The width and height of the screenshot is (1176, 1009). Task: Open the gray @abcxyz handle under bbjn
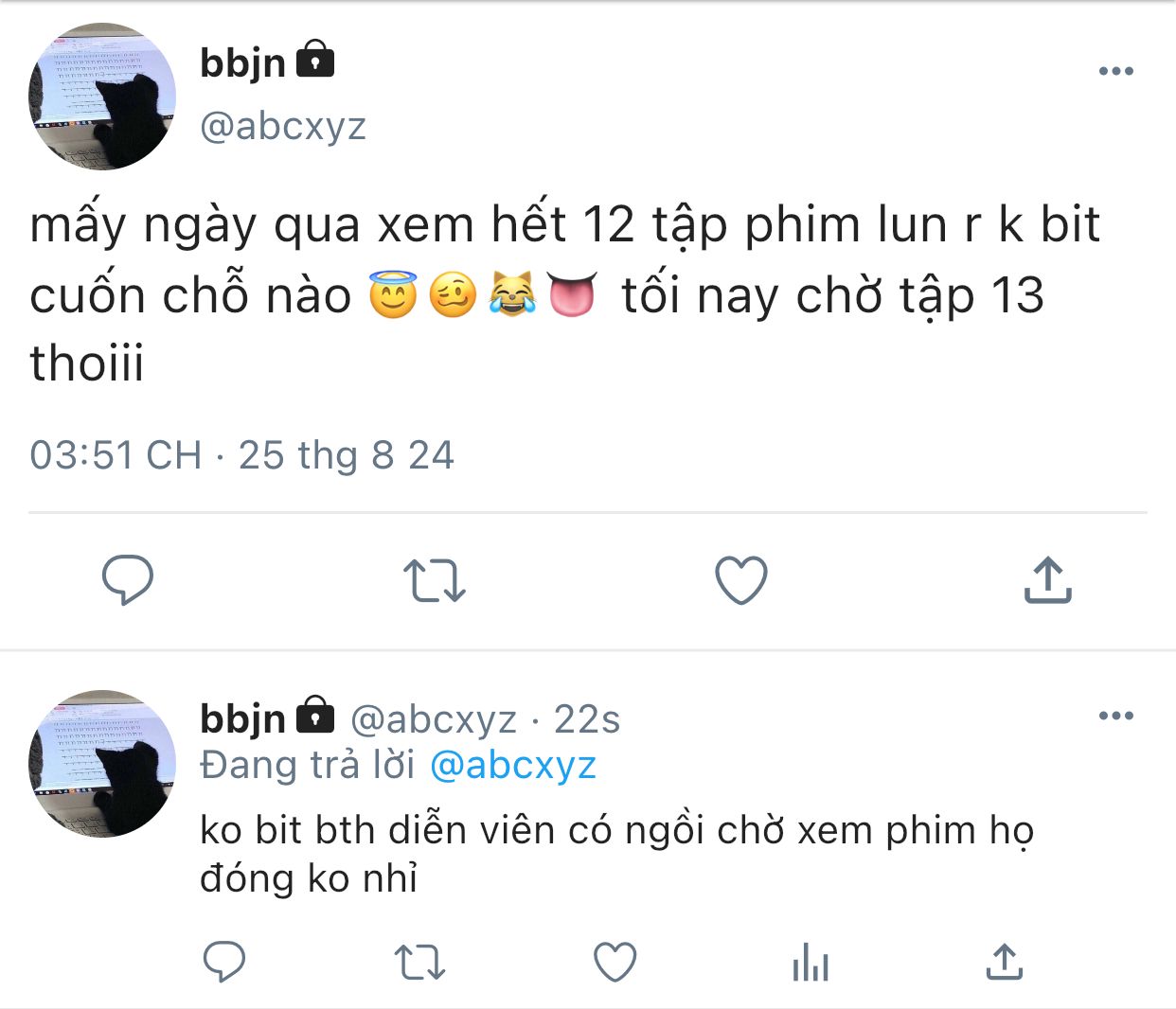pos(283,126)
